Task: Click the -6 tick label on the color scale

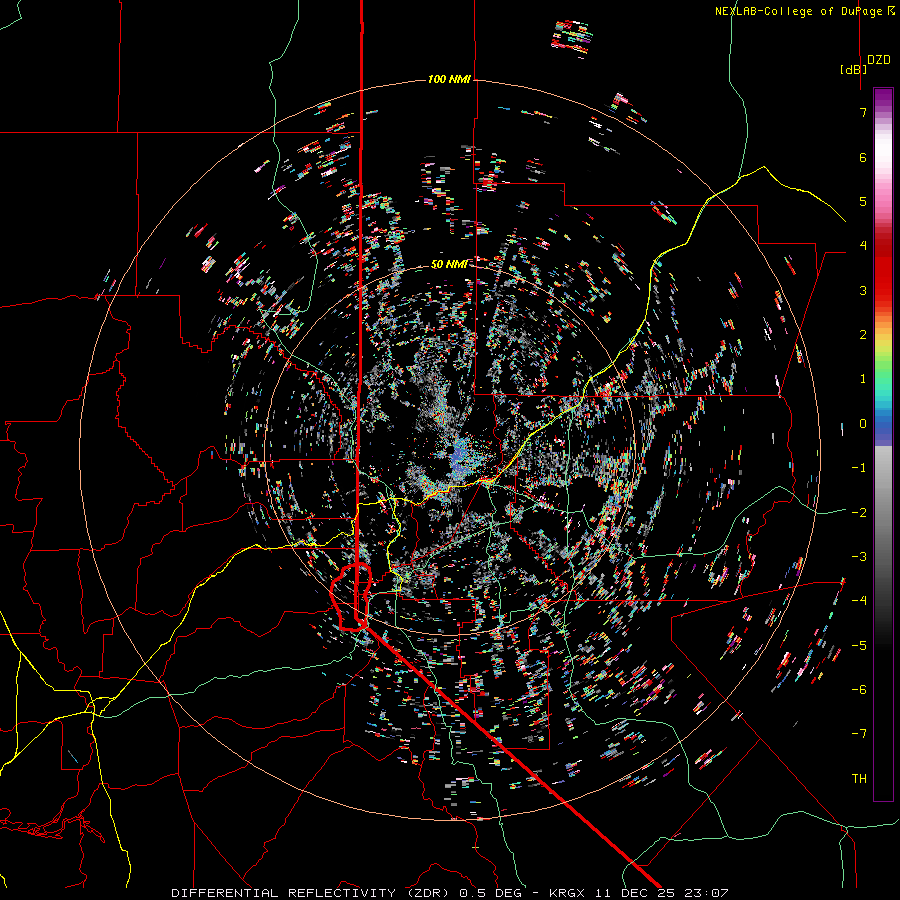Action: point(859,690)
